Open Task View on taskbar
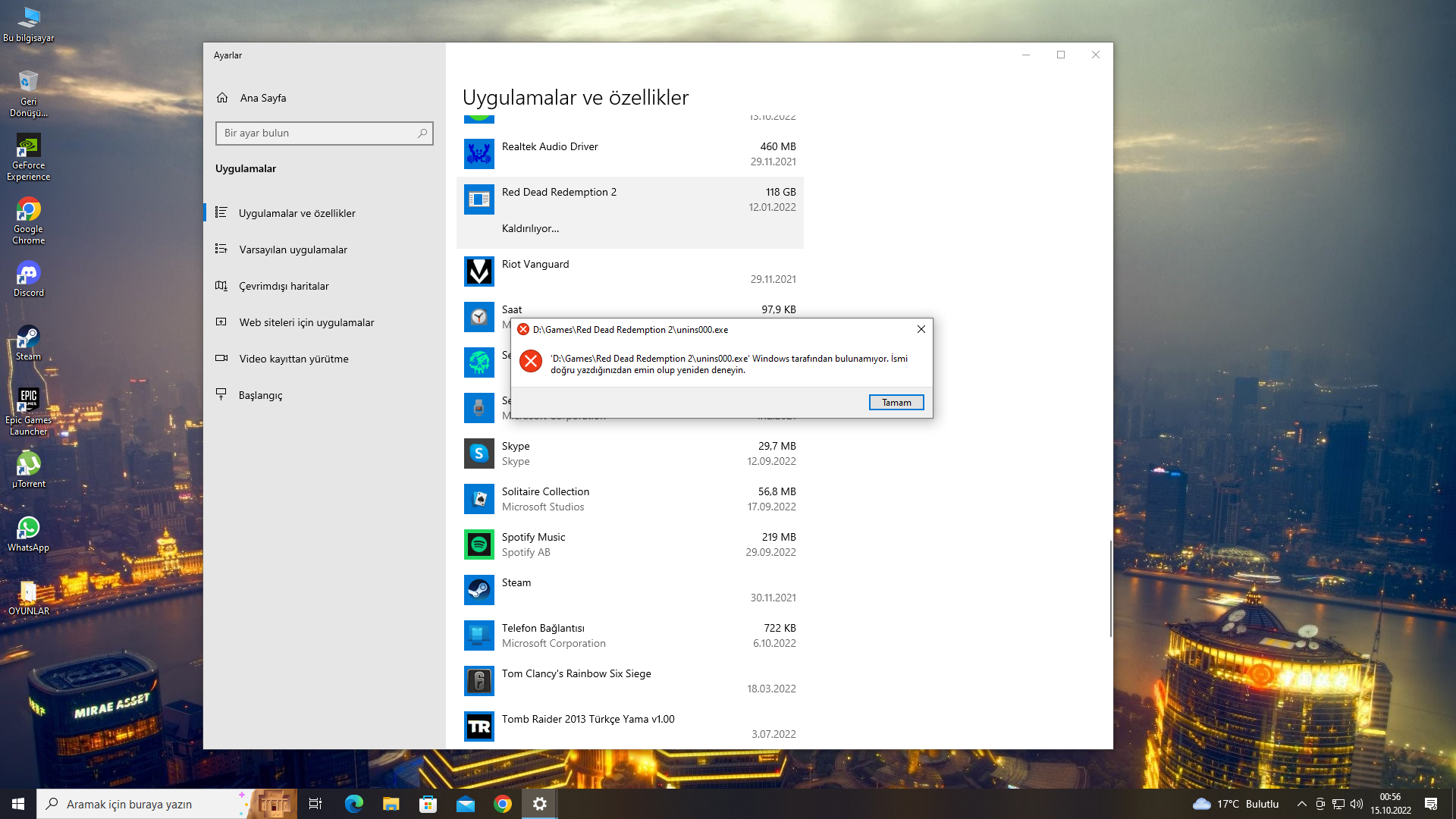 (315, 804)
